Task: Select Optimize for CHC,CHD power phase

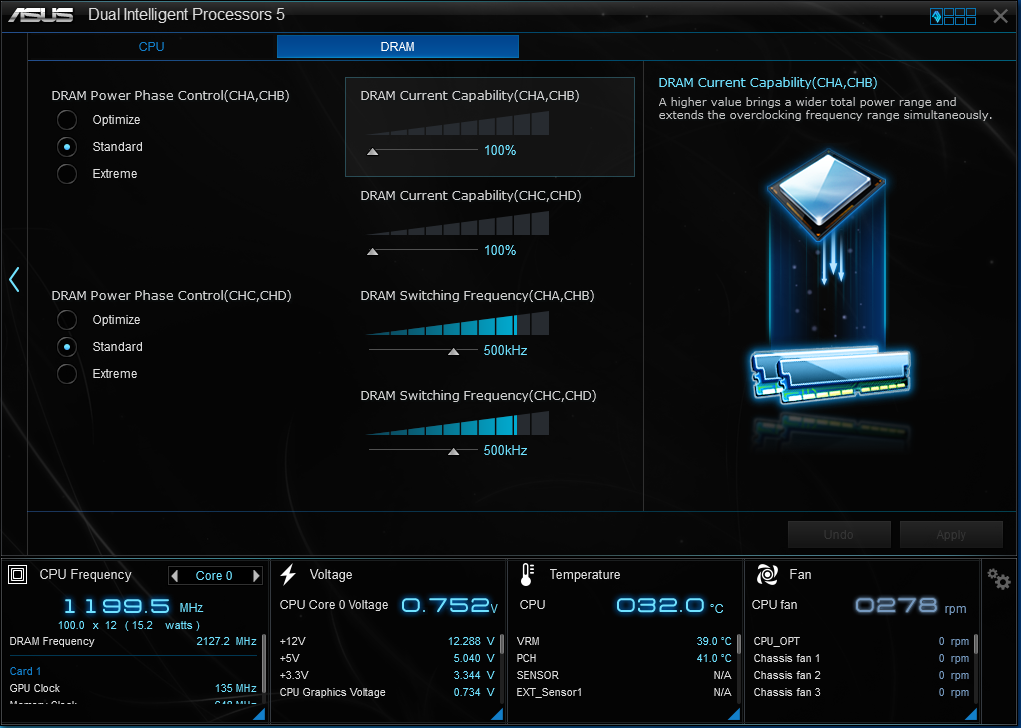Action: [67, 320]
